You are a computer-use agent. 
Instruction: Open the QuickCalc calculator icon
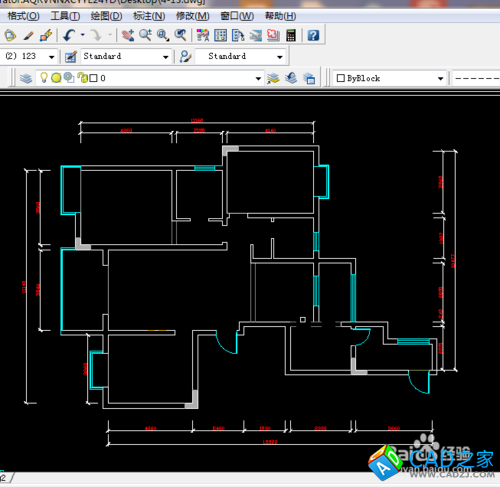pos(291,35)
